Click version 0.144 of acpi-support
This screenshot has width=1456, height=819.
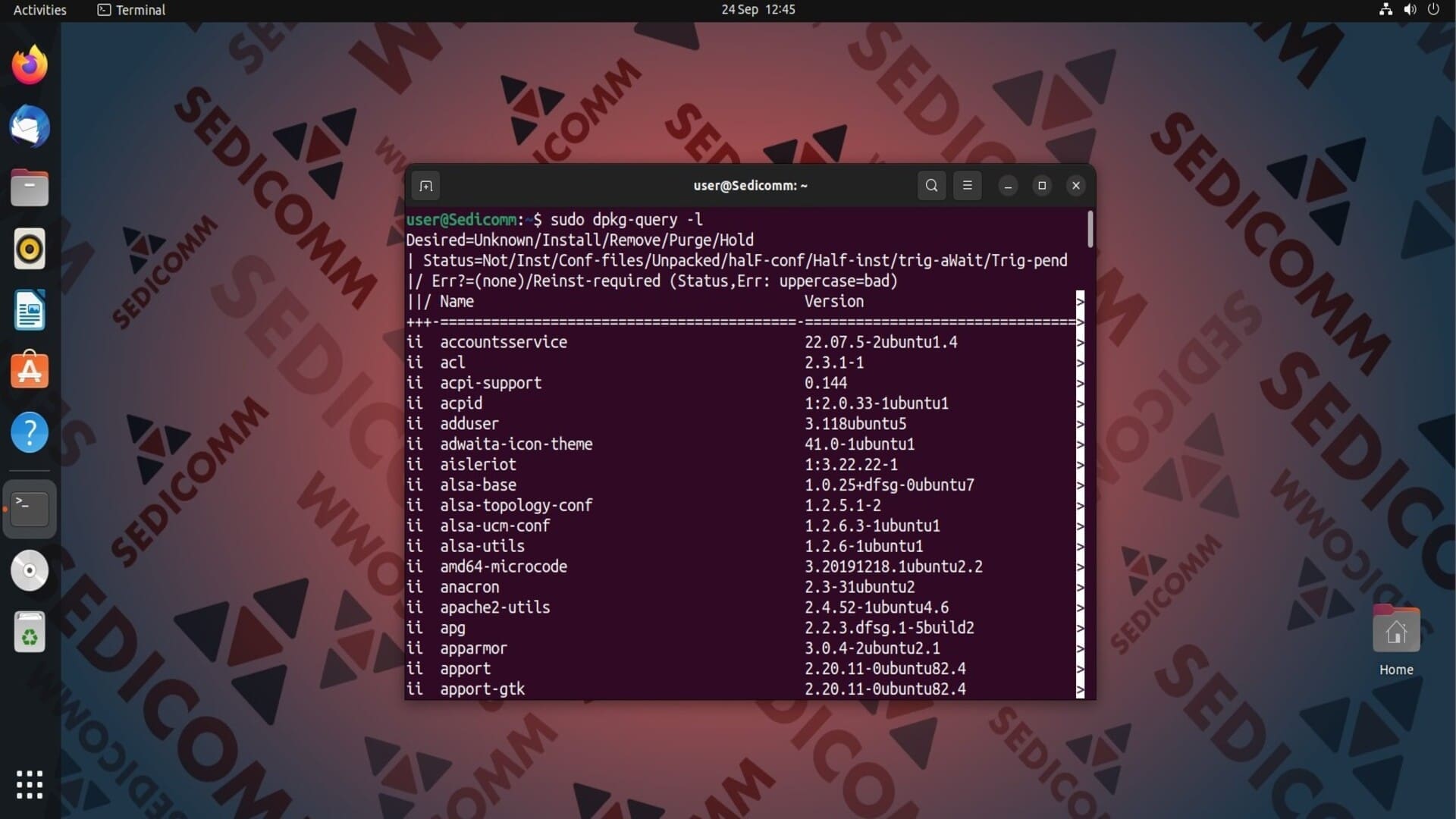(x=825, y=384)
